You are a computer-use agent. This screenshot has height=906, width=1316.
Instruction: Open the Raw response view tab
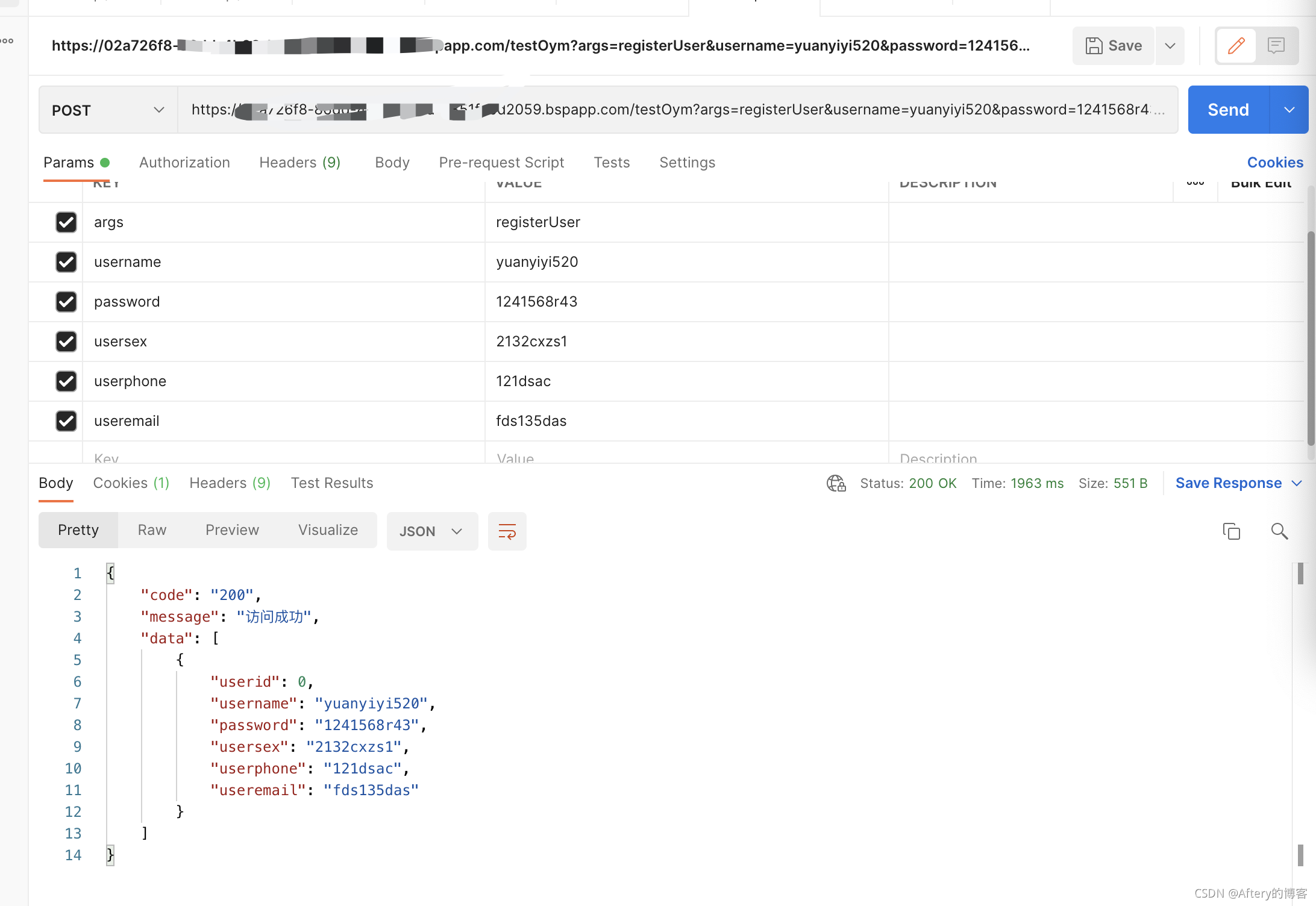point(152,530)
